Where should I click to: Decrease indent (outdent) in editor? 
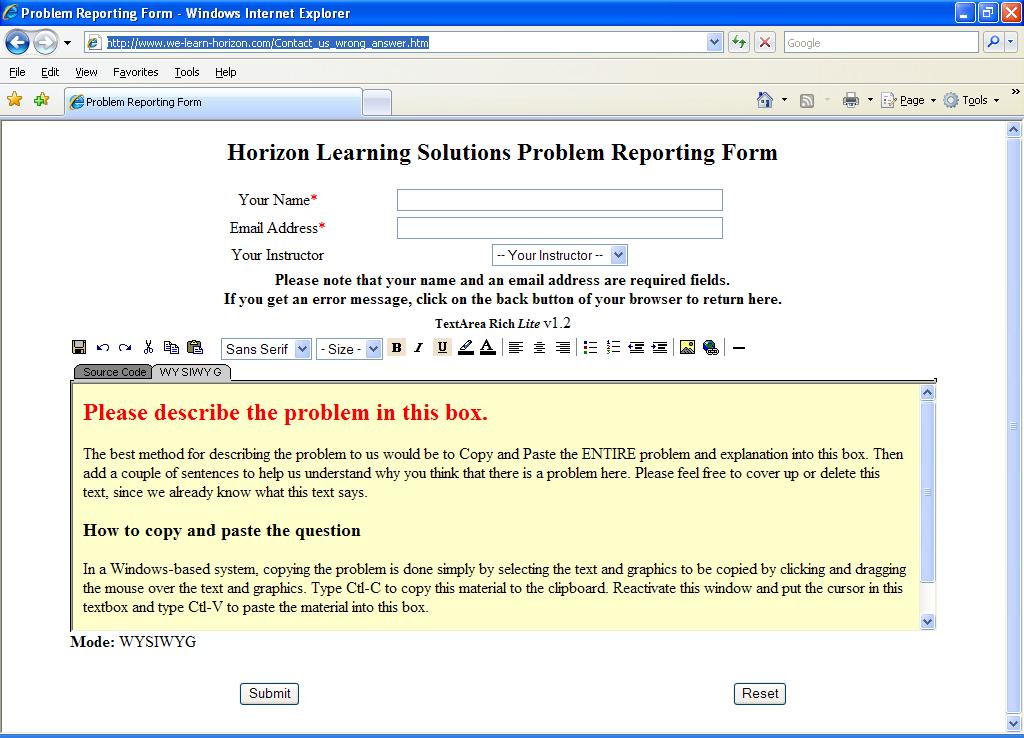(x=636, y=348)
